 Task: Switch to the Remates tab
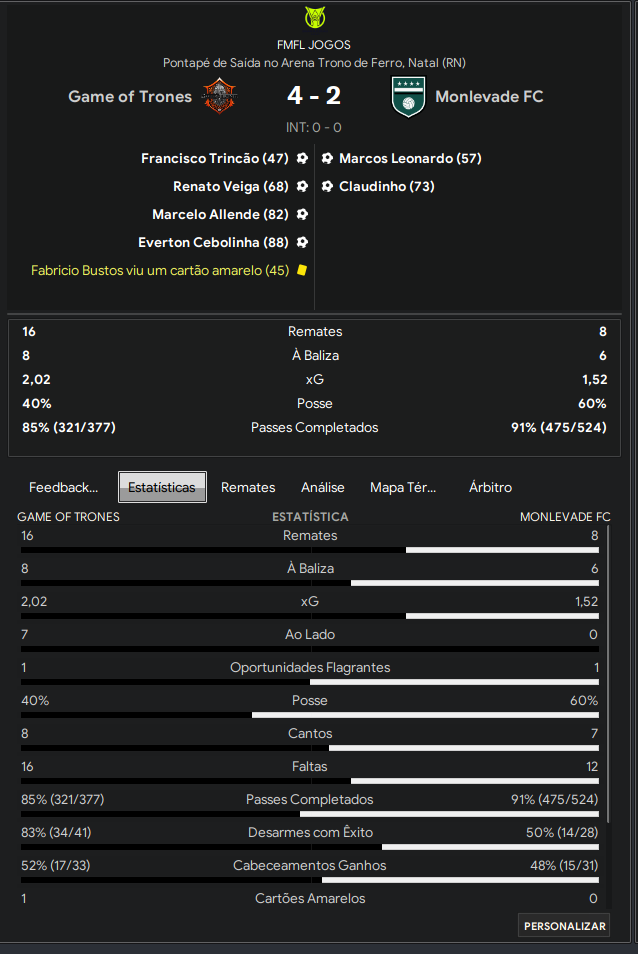247,487
